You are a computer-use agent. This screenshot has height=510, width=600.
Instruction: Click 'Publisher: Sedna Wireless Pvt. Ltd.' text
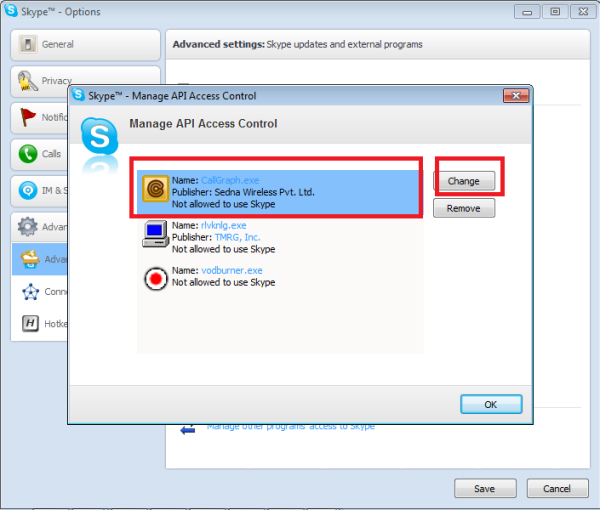click(243, 192)
